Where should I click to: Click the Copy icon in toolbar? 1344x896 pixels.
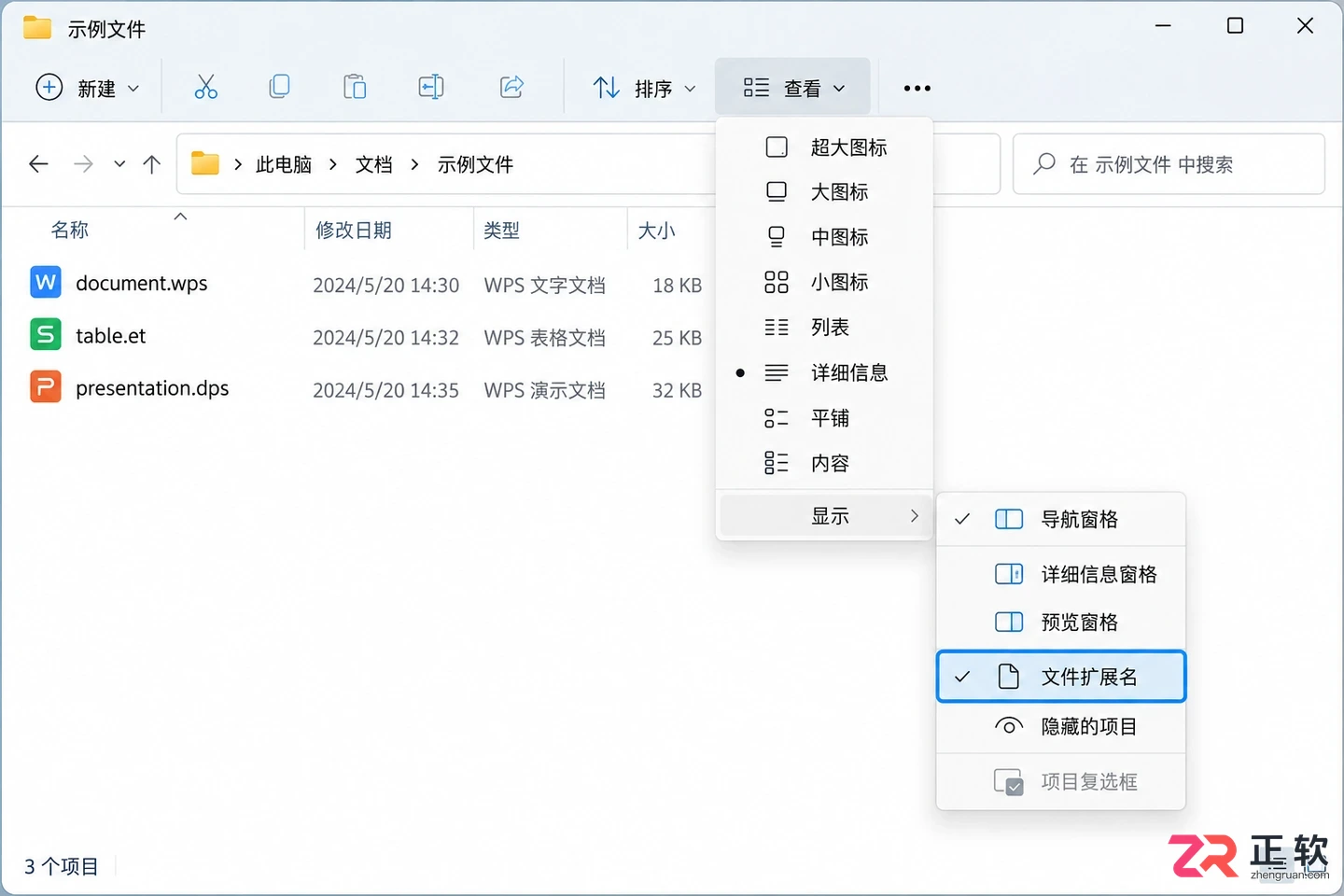tap(279, 88)
